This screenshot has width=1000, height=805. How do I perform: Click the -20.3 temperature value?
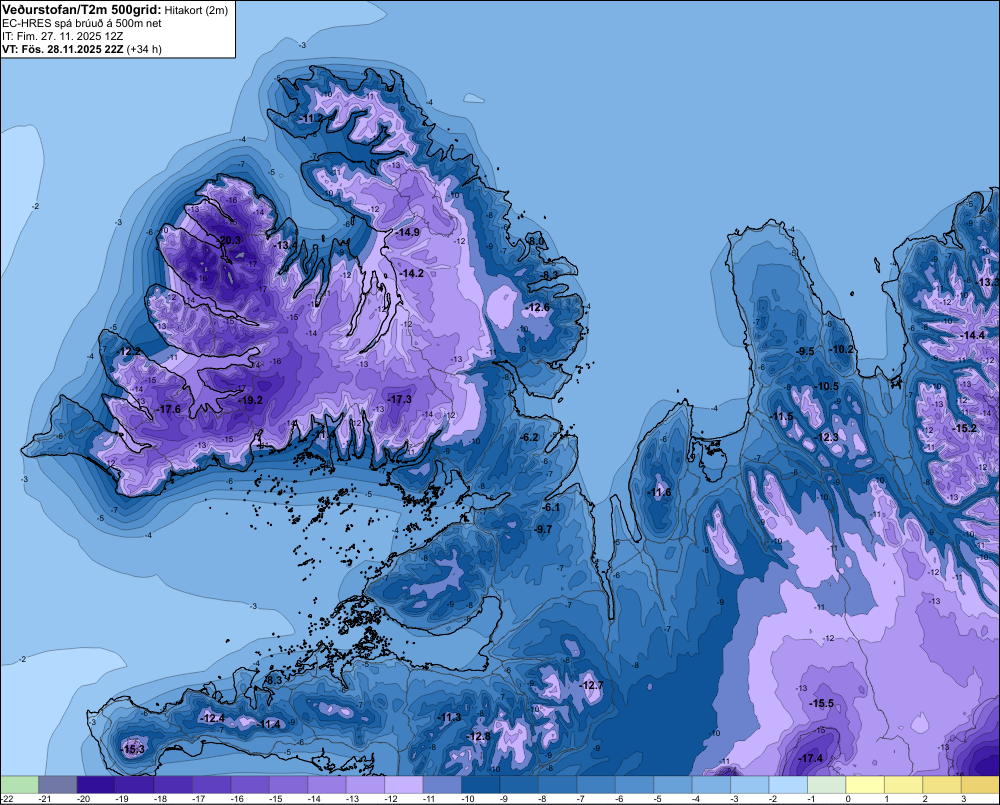pos(228,240)
